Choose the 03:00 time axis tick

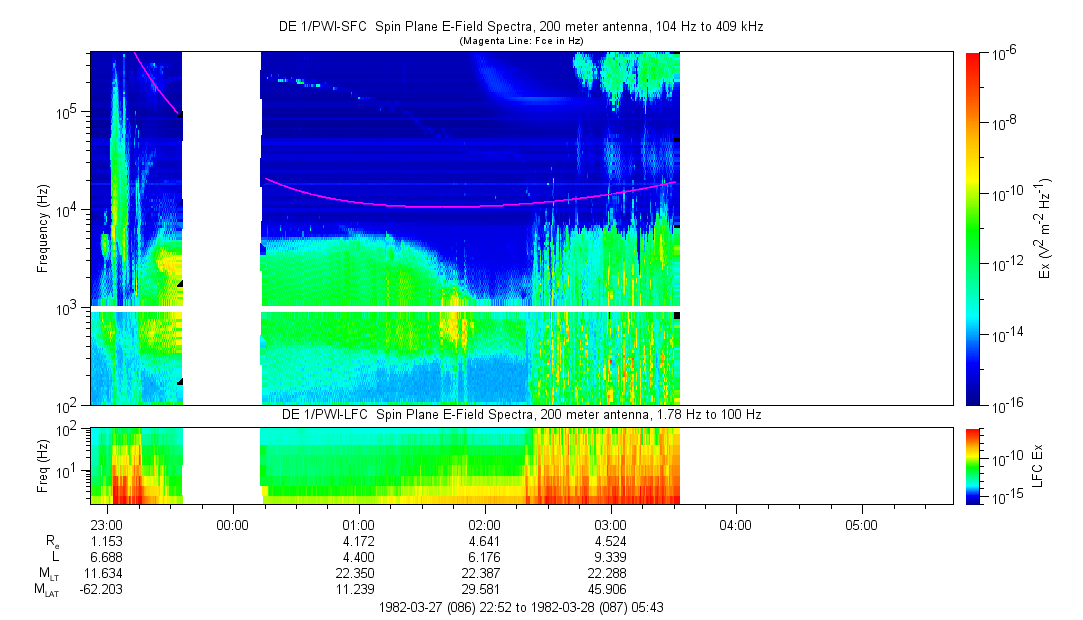(610, 524)
